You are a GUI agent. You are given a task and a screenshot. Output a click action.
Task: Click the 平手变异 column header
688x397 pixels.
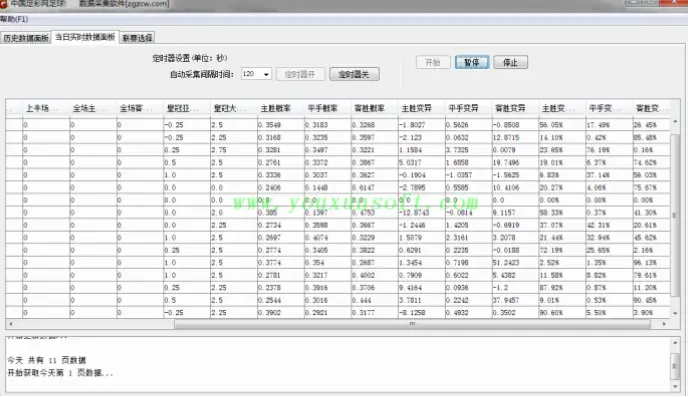click(x=468, y=108)
